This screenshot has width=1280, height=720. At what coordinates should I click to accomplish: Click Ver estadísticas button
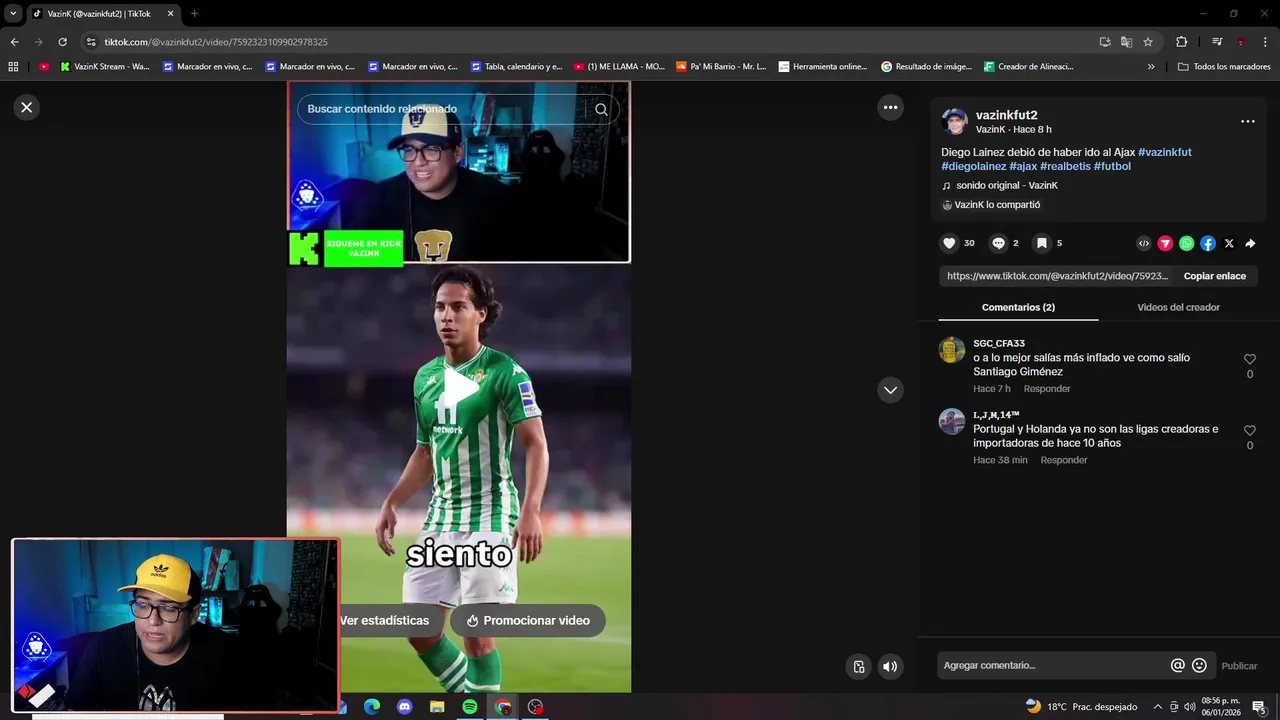click(x=384, y=620)
